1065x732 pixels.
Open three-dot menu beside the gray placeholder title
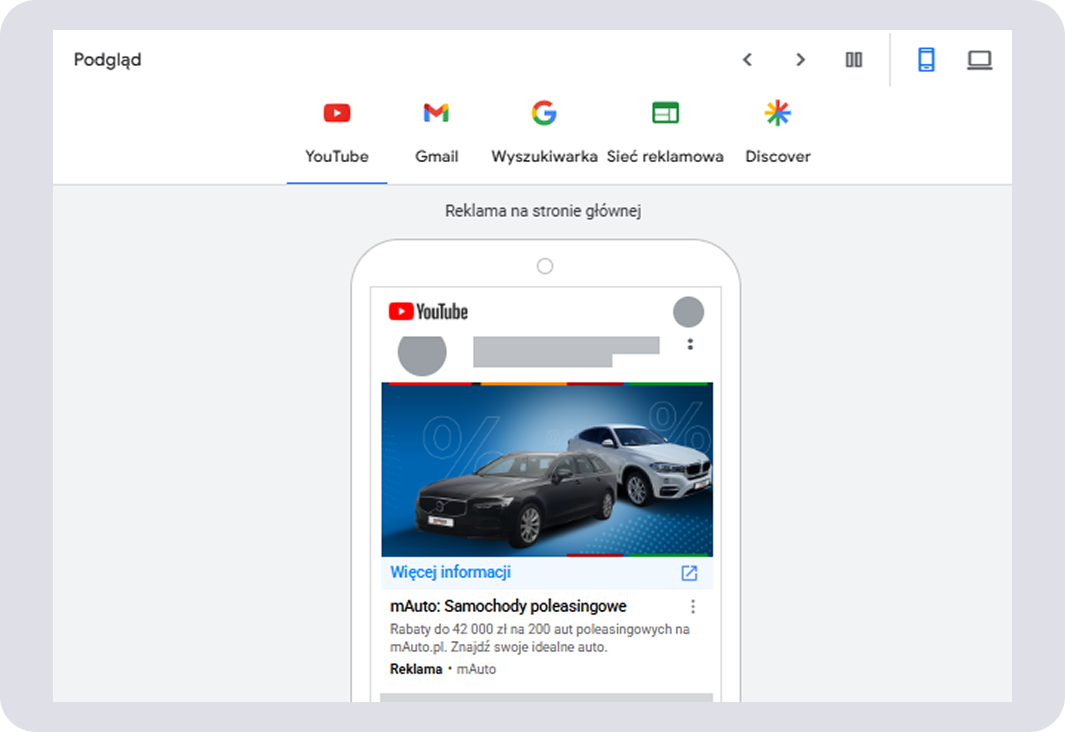(690, 345)
